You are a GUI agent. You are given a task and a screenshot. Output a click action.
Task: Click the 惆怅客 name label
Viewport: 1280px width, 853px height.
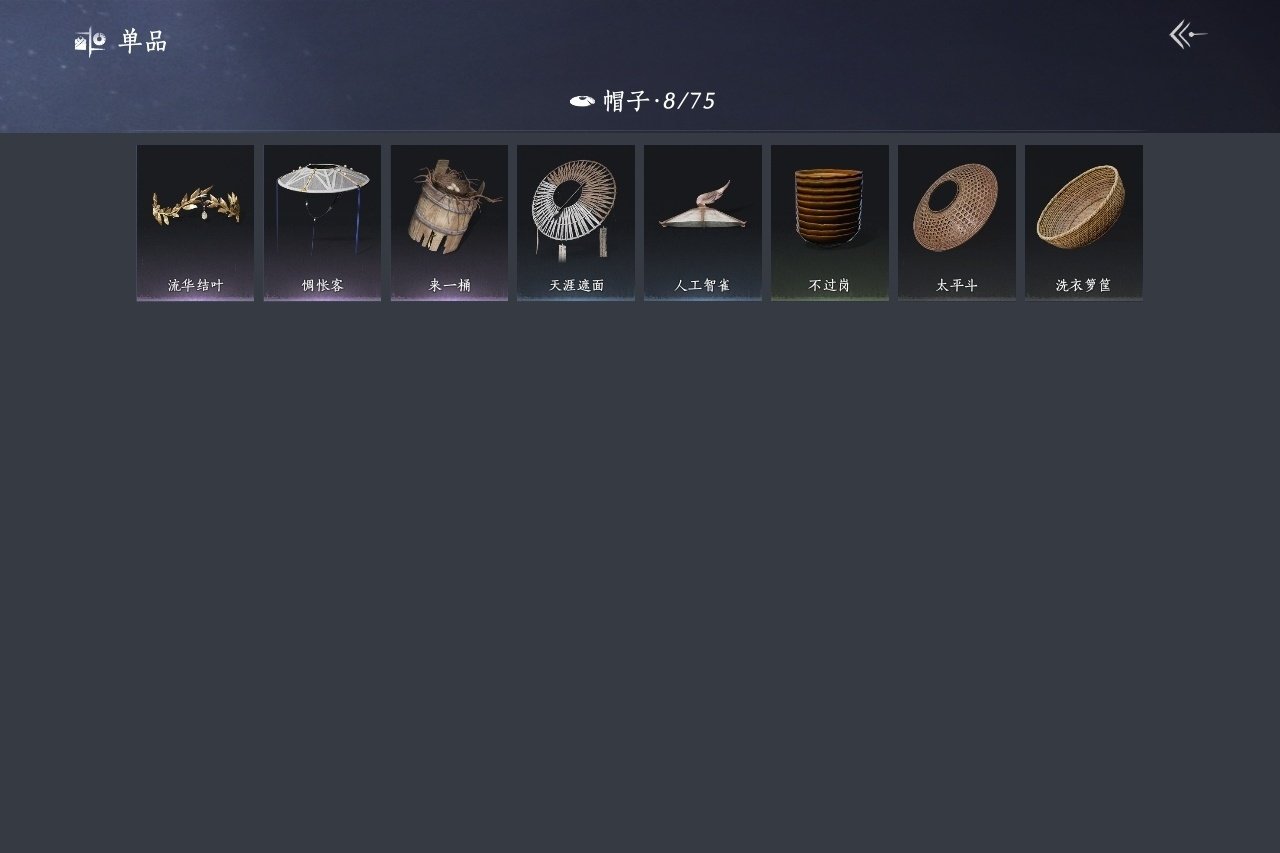click(322, 285)
